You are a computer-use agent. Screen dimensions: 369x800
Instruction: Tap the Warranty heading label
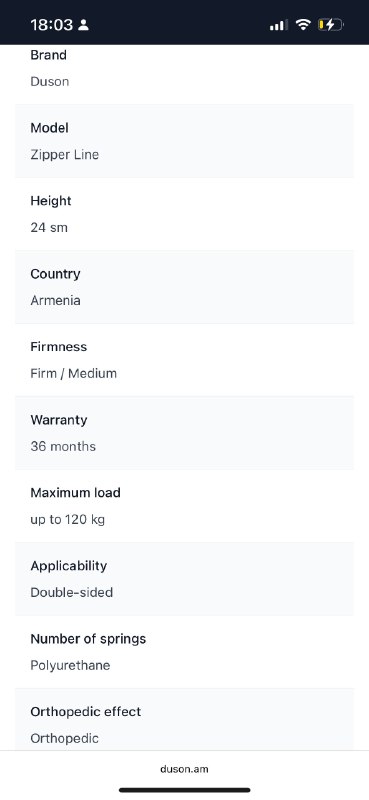[x=59, y=420]
